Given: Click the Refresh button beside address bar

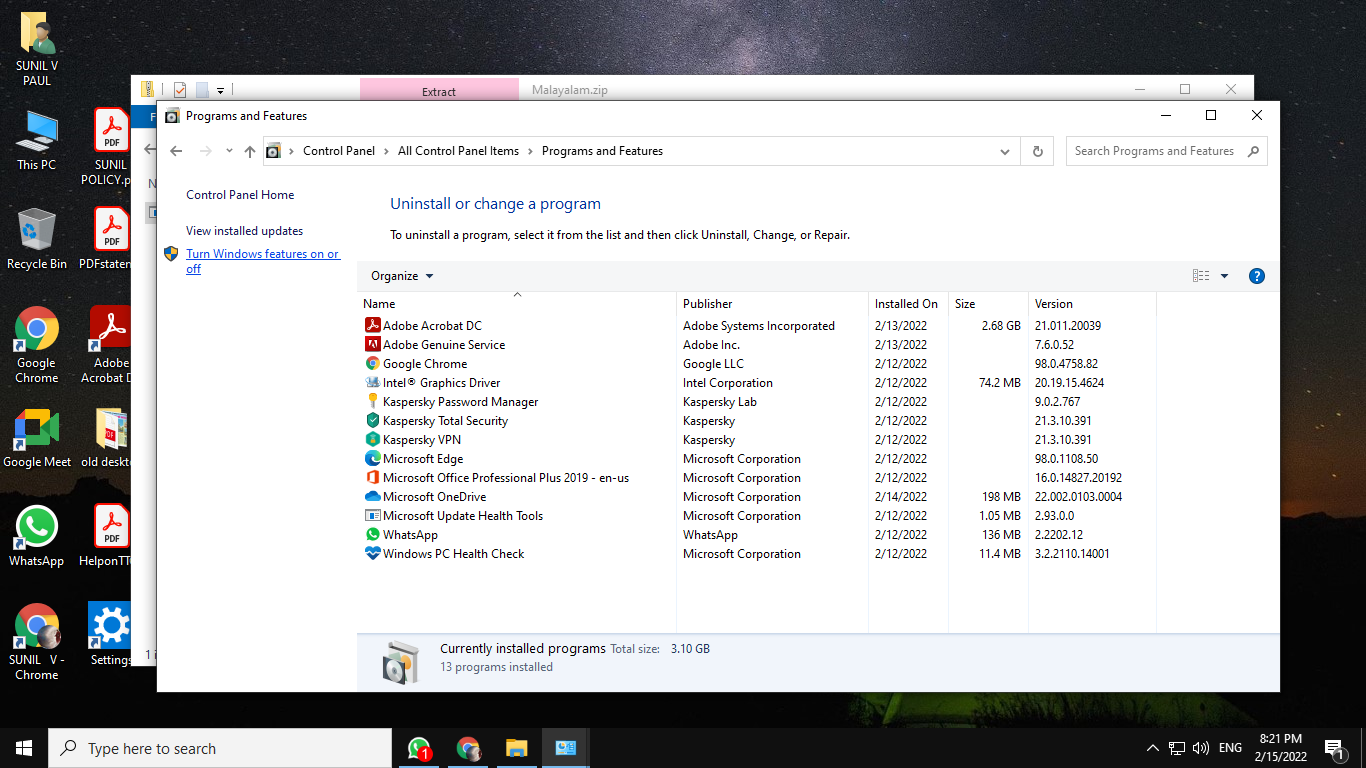Looking at the screenshot, I should tap(1037, 151).
